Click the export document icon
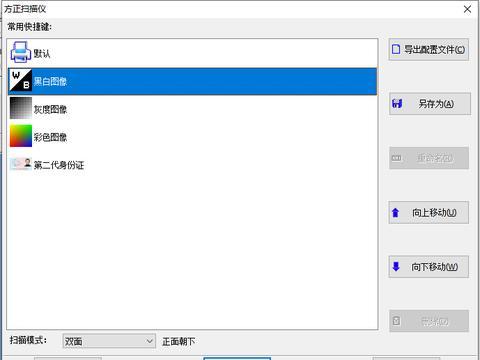The height and width of the screenshot is (360, 480). [x=396, y=49]
